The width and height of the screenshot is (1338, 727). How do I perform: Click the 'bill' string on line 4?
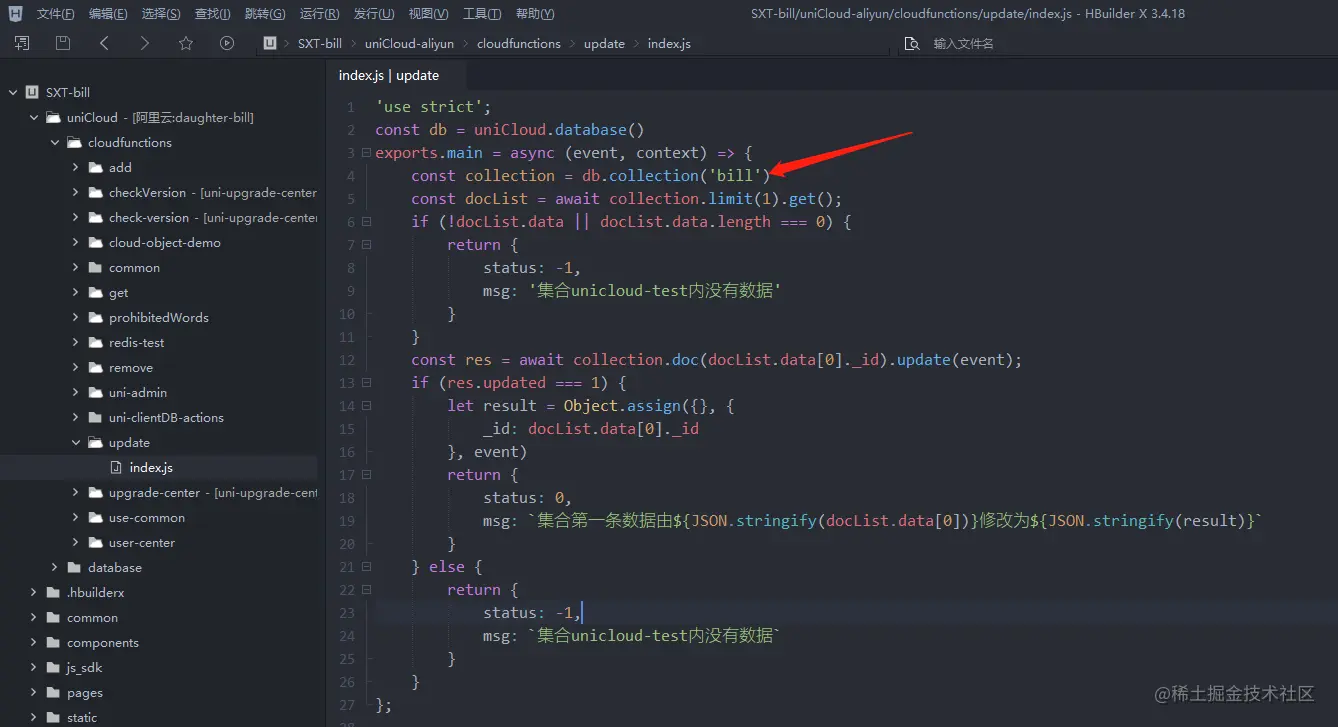pos(736,176)
